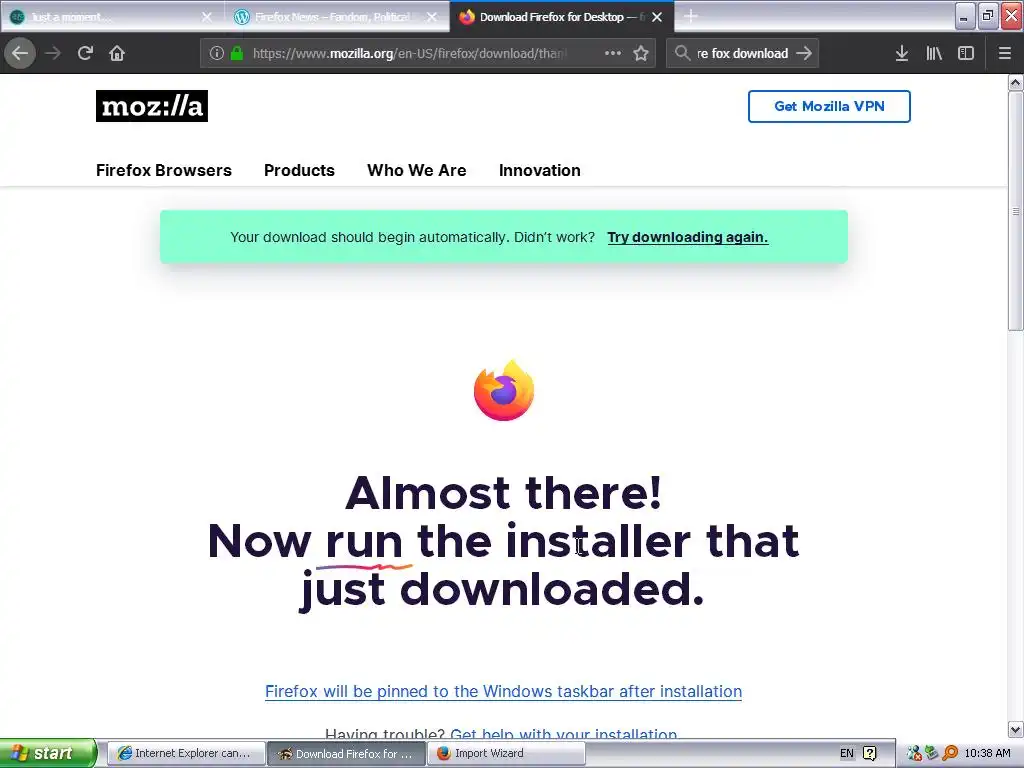Open the Library icon
Image resolution: width=1024 pixels, height=768 pixels.
pos(934,54)
